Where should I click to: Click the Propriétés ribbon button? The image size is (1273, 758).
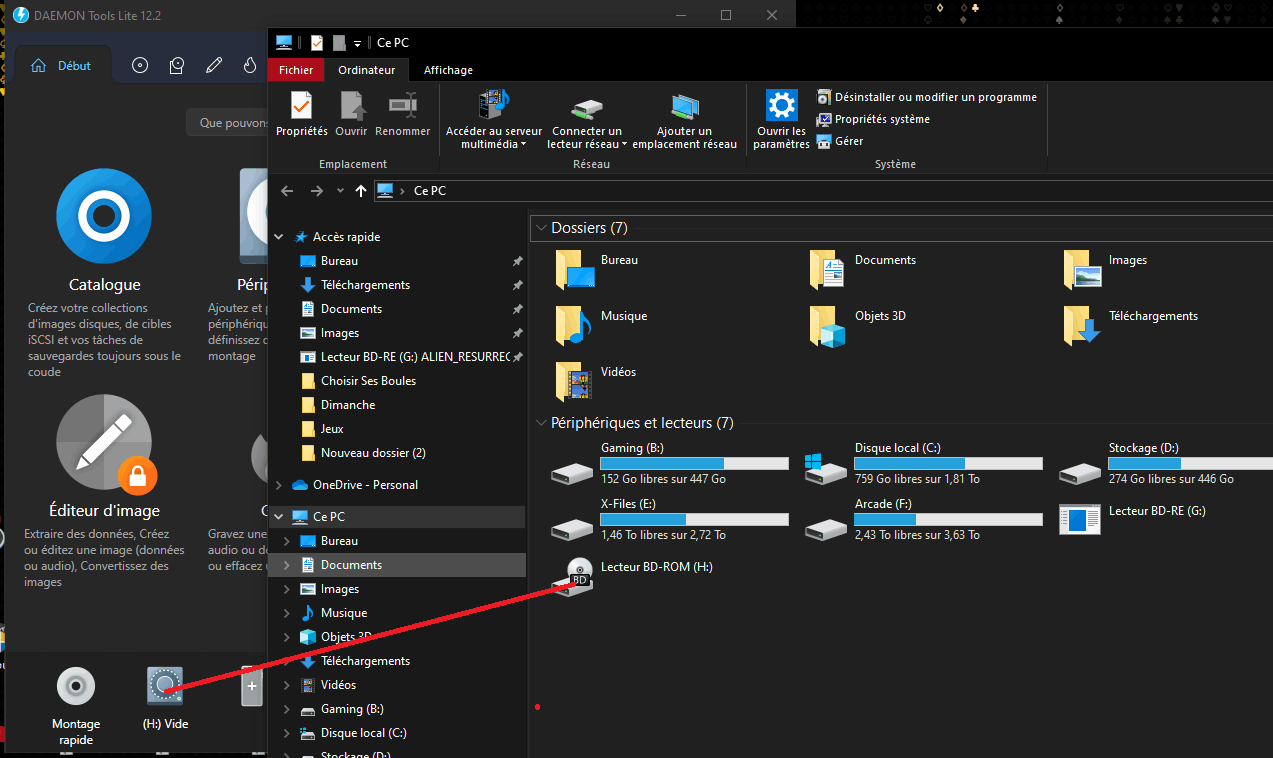pos(302,114)
